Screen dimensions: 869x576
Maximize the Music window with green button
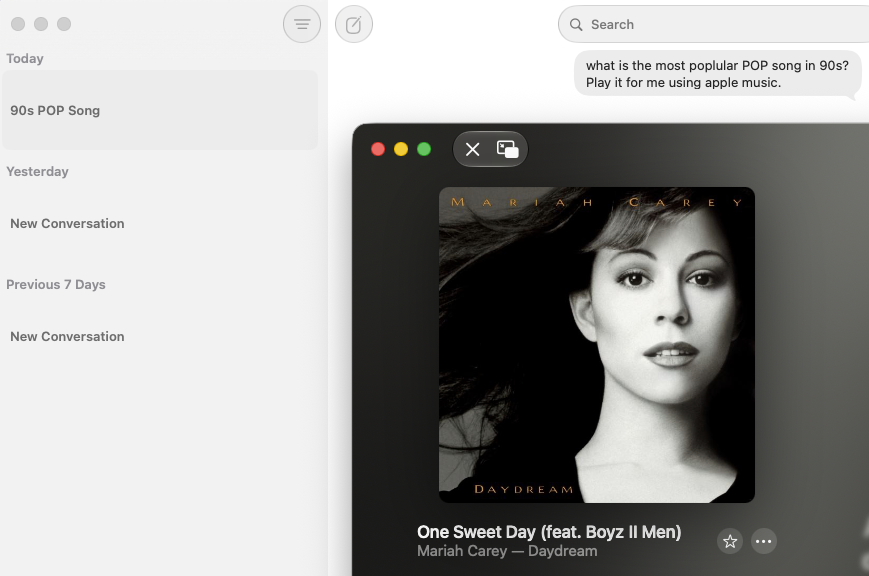click(x=424, y=149)
